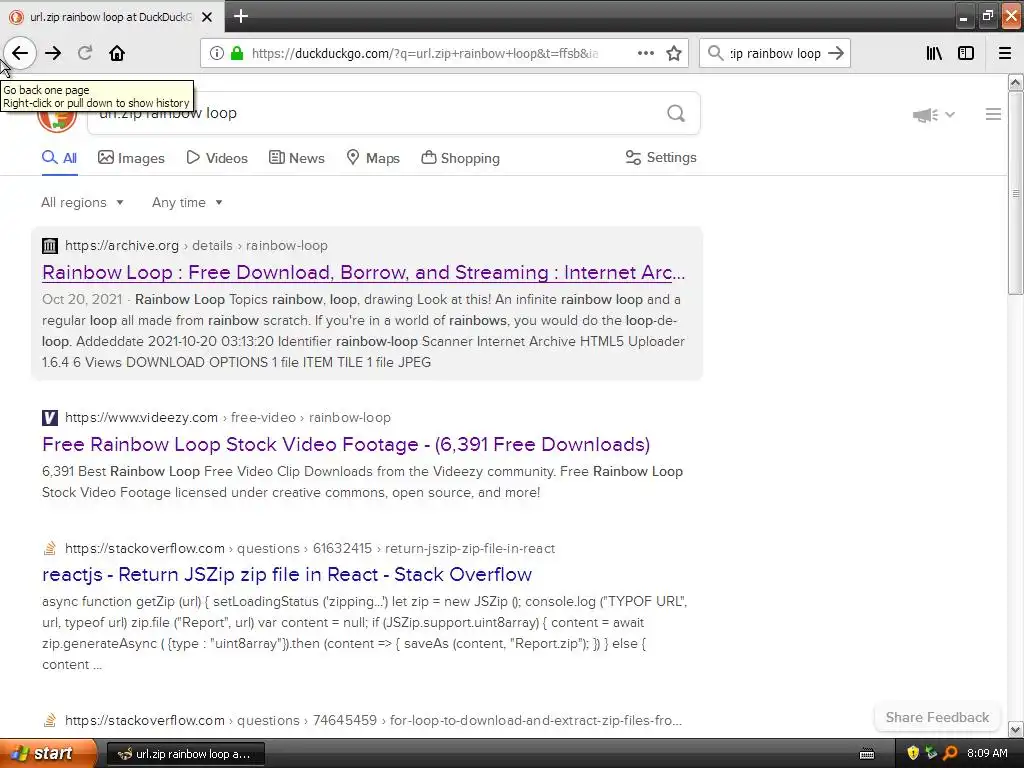The image size is (1024, 768).
Task: Click the scrollbar down arrow
Action: click(1016, 729)
